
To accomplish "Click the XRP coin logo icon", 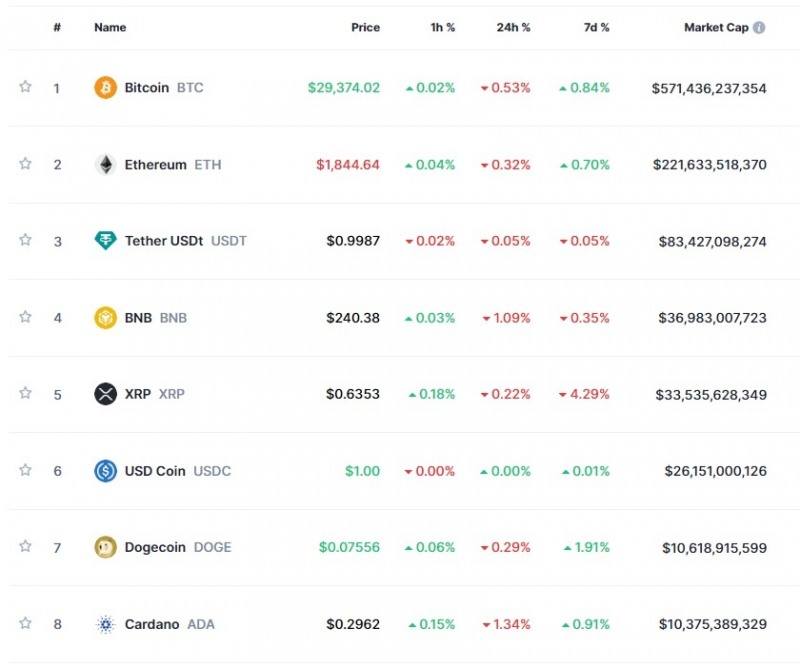I will [105, 394].
